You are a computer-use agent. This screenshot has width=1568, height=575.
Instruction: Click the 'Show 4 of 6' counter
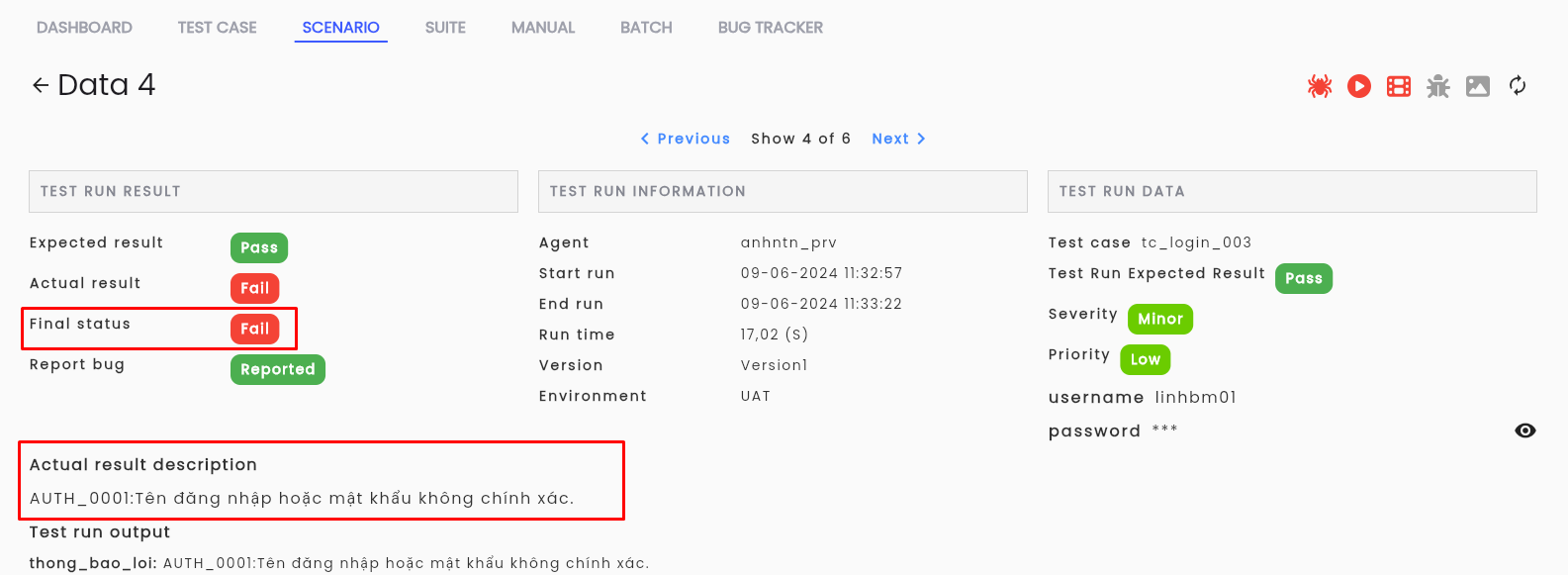pos(801,139)
